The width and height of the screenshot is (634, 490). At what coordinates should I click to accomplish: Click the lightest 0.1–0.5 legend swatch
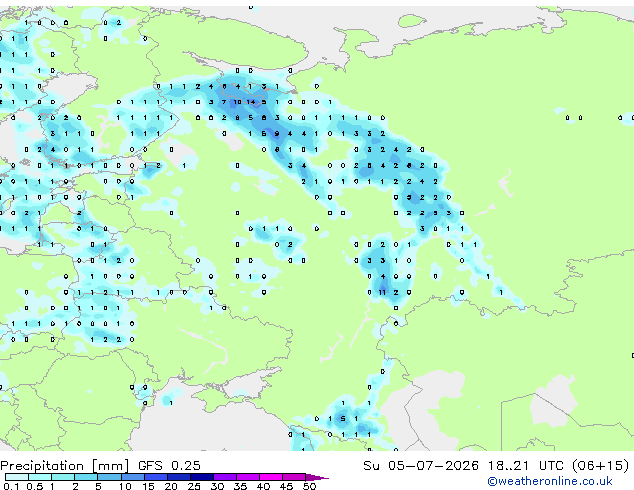[x=17, y=477]
